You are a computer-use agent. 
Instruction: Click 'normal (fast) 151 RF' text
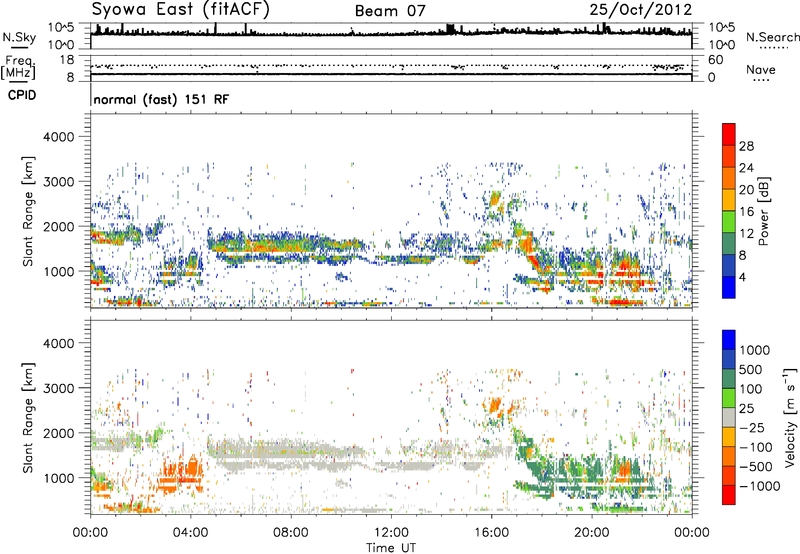pyautogui.click(x=161, y=99)
